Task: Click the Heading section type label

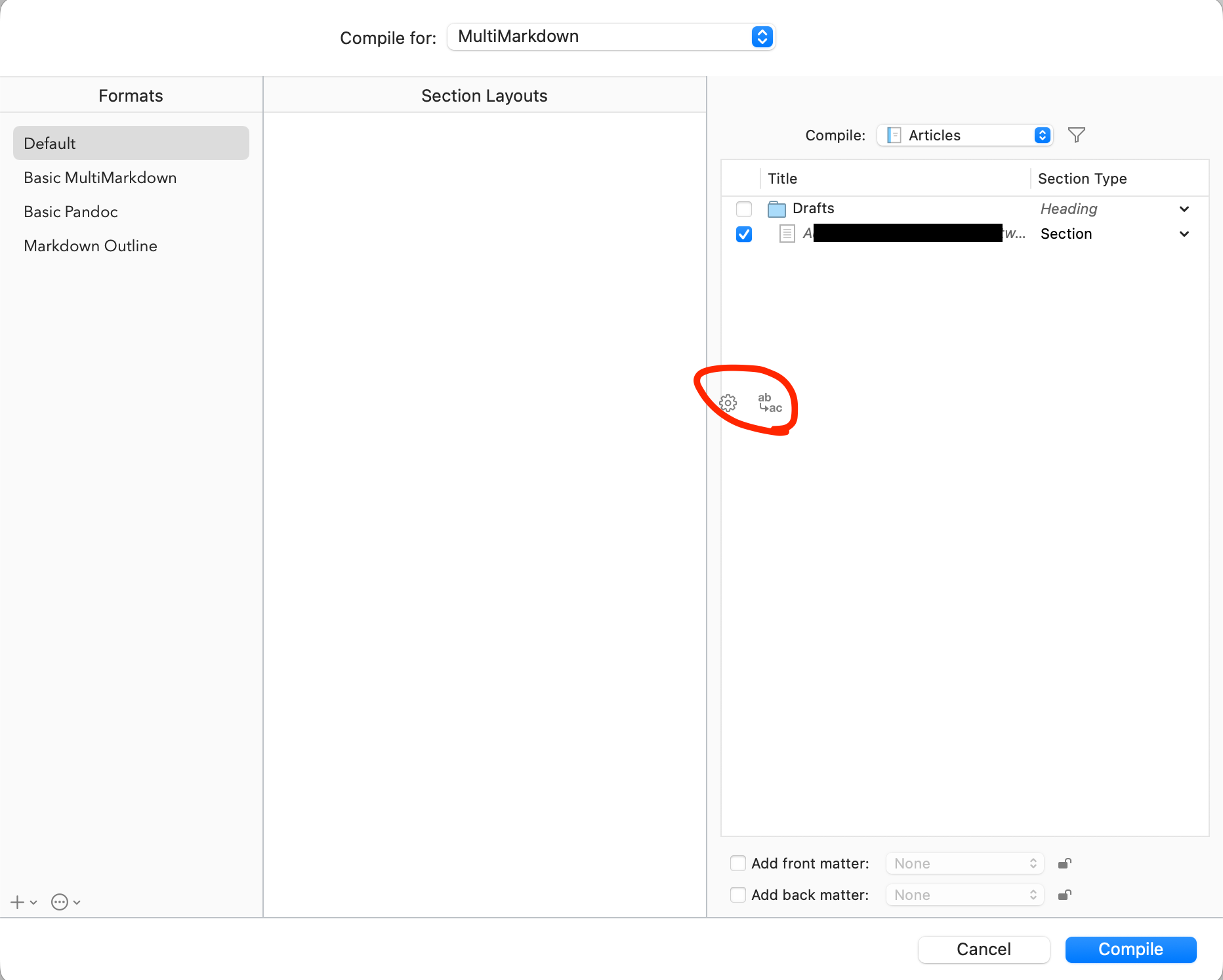Action: (x=1069, y=209)
